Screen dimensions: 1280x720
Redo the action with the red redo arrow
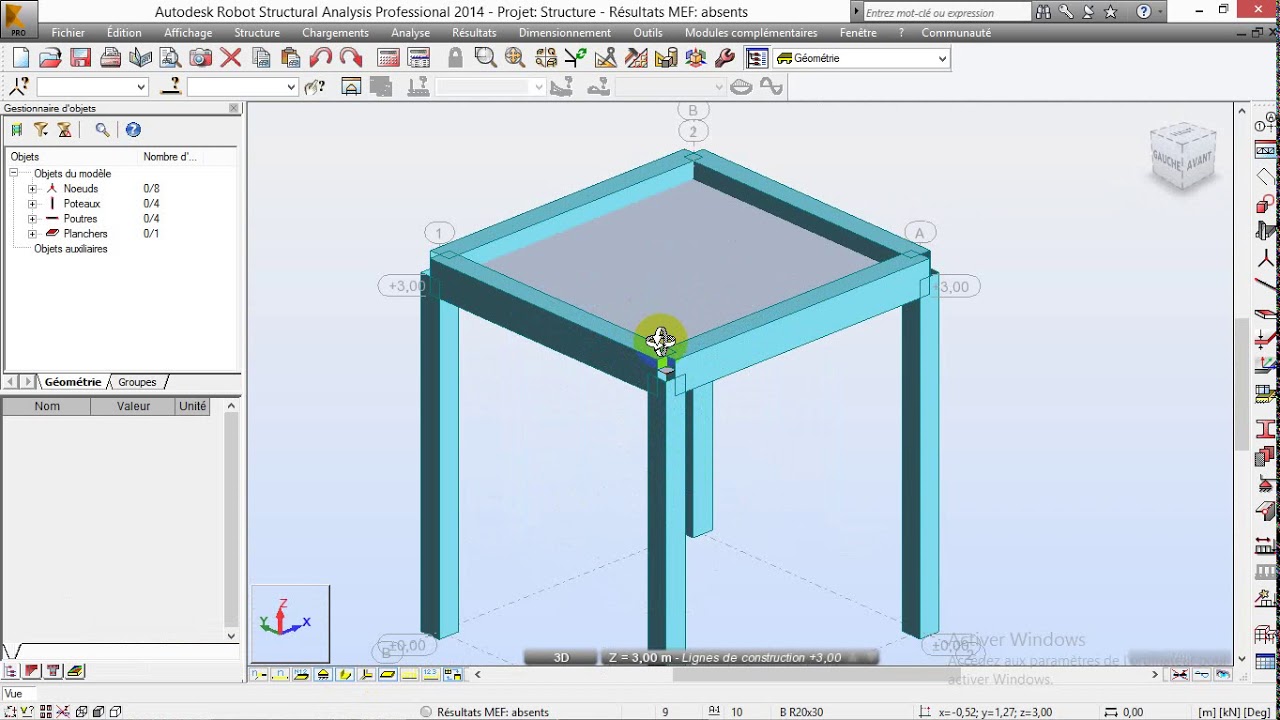click(350, 58)
